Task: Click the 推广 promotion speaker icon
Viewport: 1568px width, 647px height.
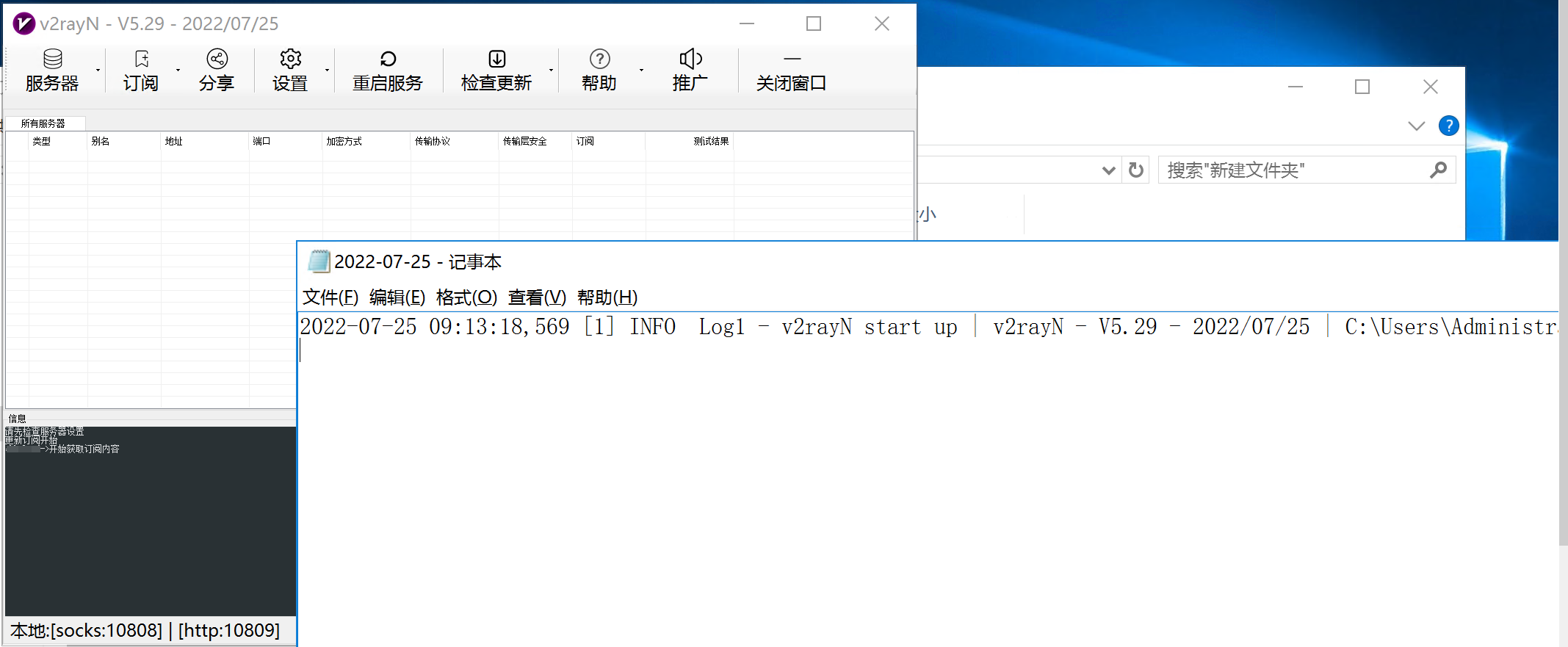Action: [690, 59]
